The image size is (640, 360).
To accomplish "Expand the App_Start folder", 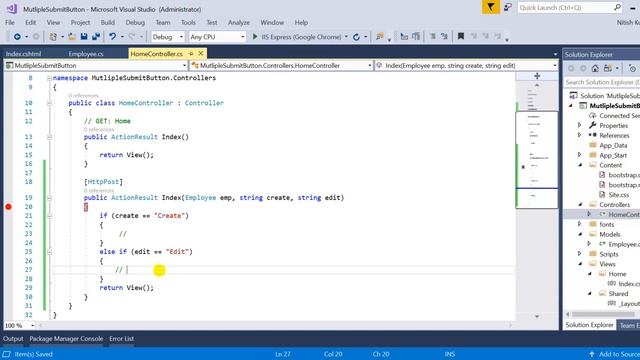I will [x=580, y=155].
